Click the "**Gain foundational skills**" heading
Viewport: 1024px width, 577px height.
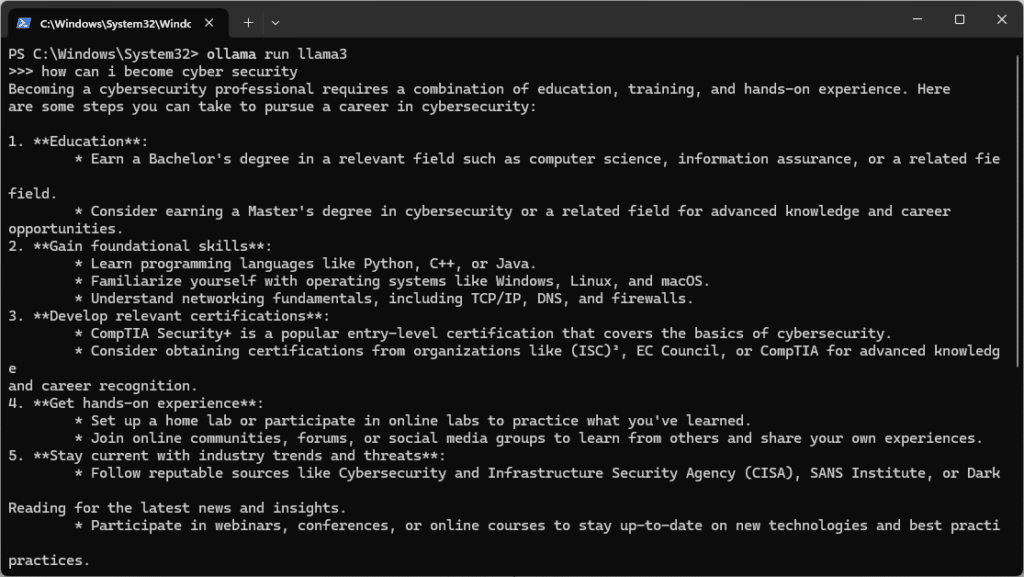pos(152,246)
